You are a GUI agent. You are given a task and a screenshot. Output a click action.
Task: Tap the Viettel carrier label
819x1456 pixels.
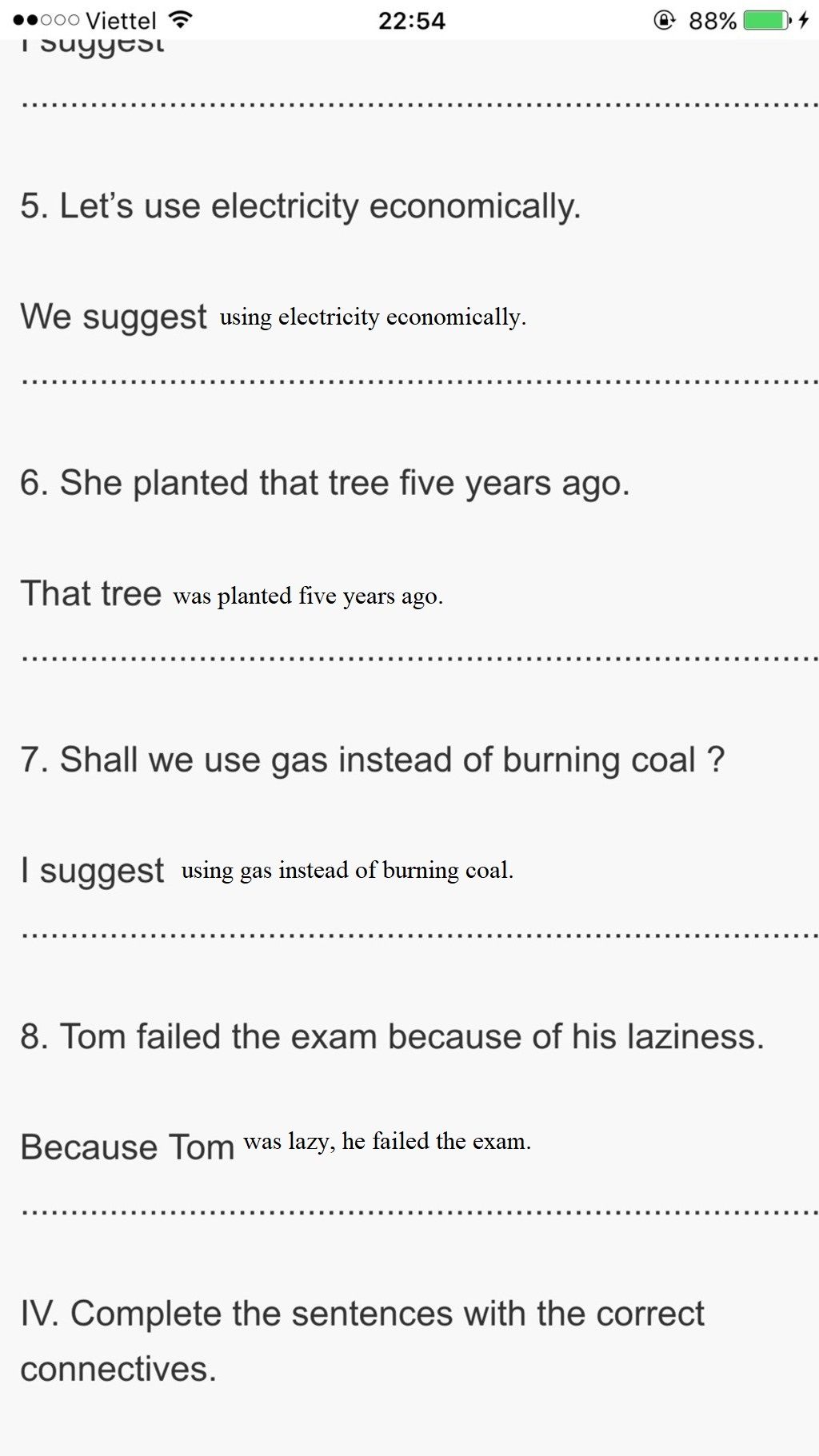coord(121,20)
